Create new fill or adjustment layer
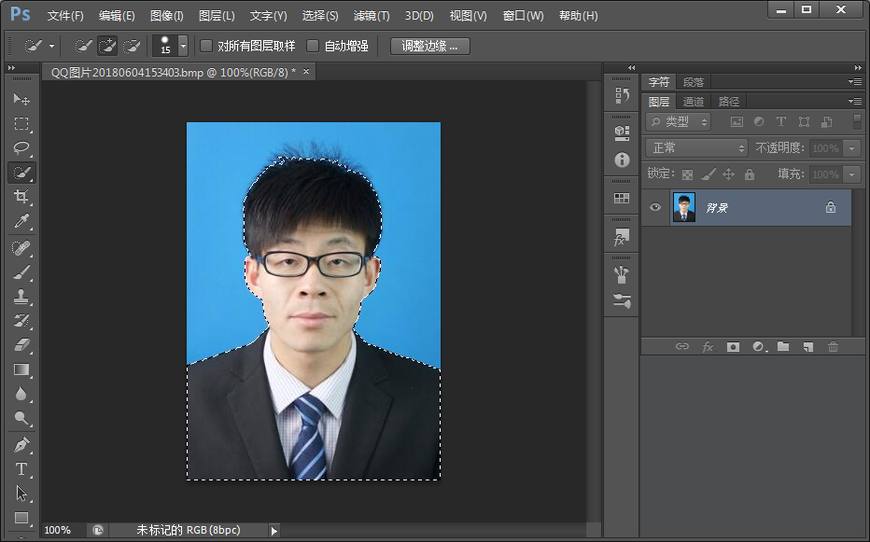The width and height of the screenshot is (870, 542). pyautogui.click(x=759, y=347)
